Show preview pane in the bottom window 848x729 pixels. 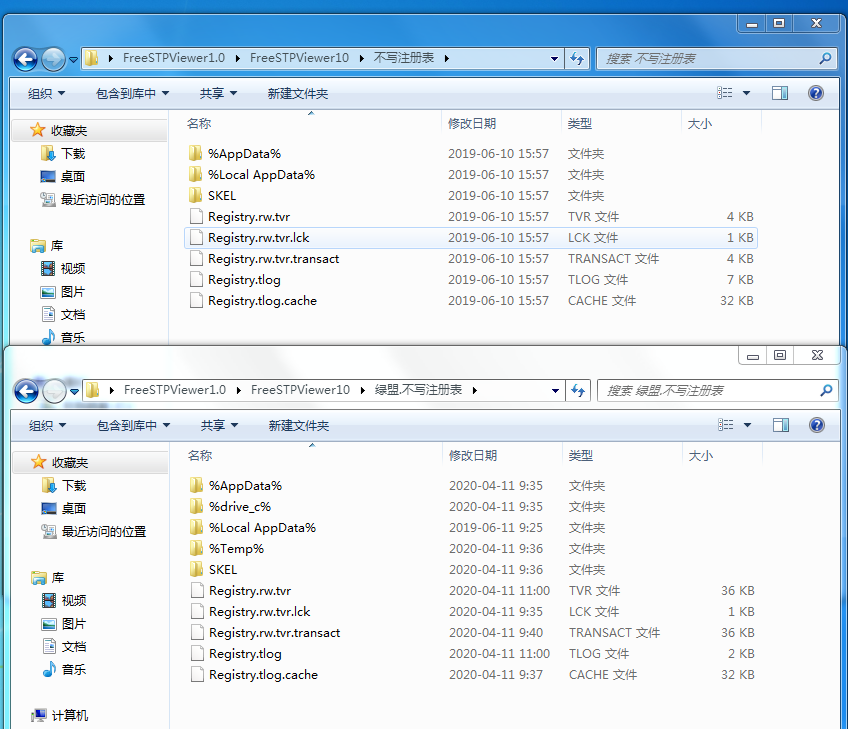[x=781, y=425]
